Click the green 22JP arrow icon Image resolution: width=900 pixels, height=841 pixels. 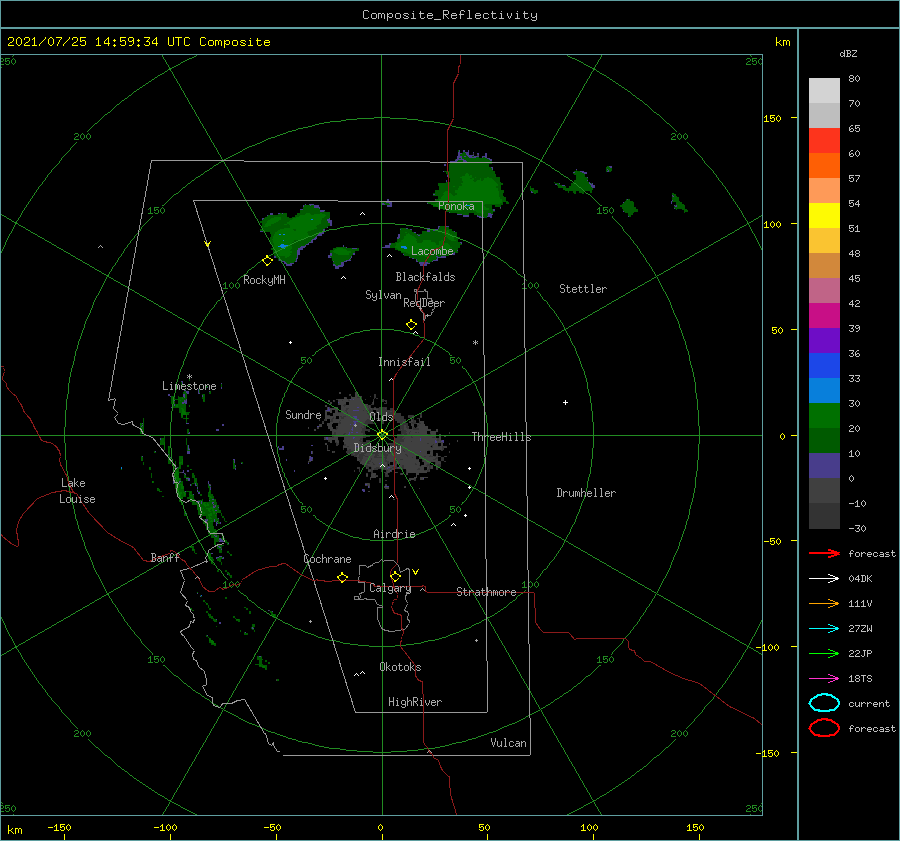[x=824, y=653]
